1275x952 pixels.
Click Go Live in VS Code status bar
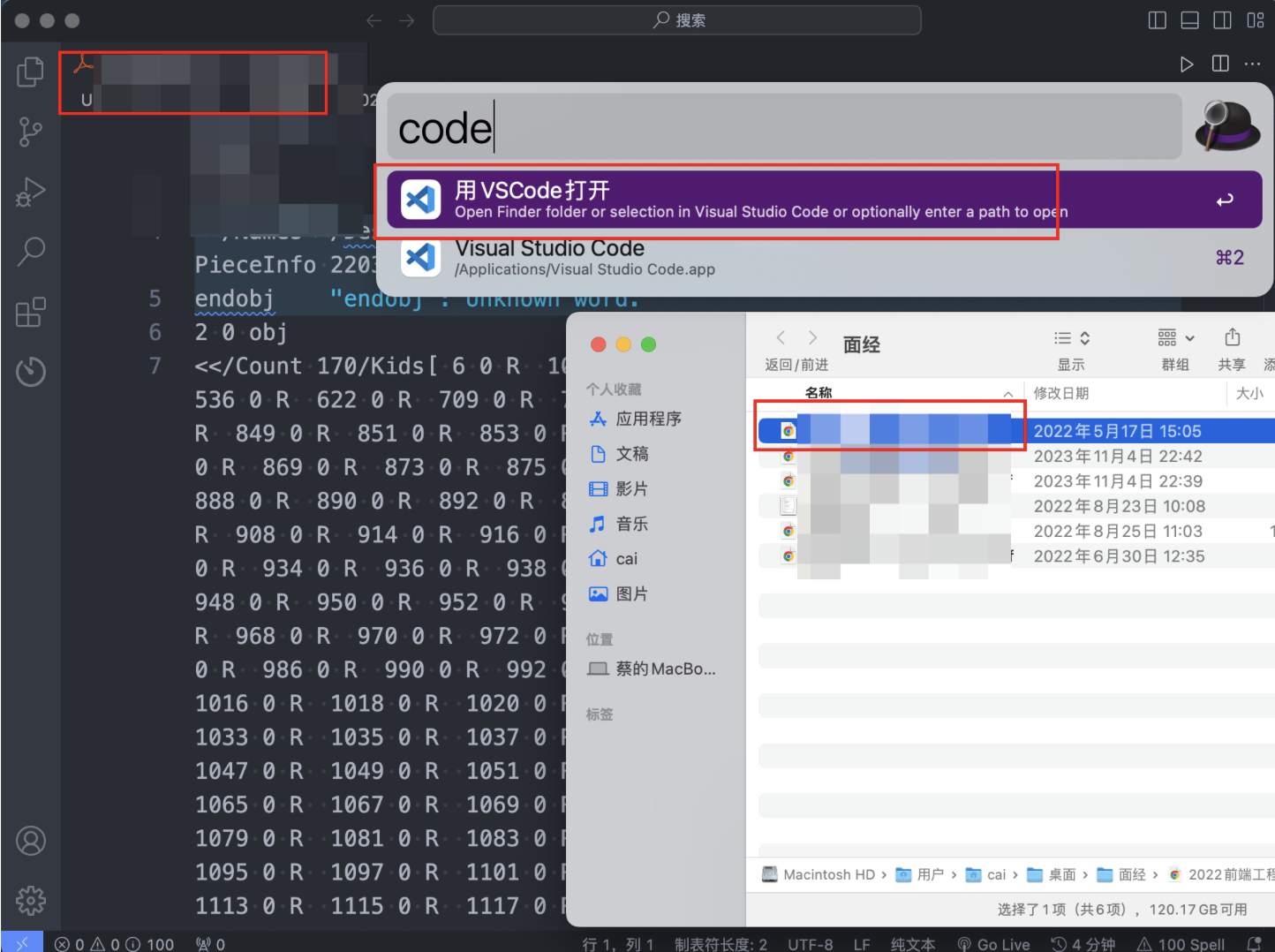coord(993,944)
